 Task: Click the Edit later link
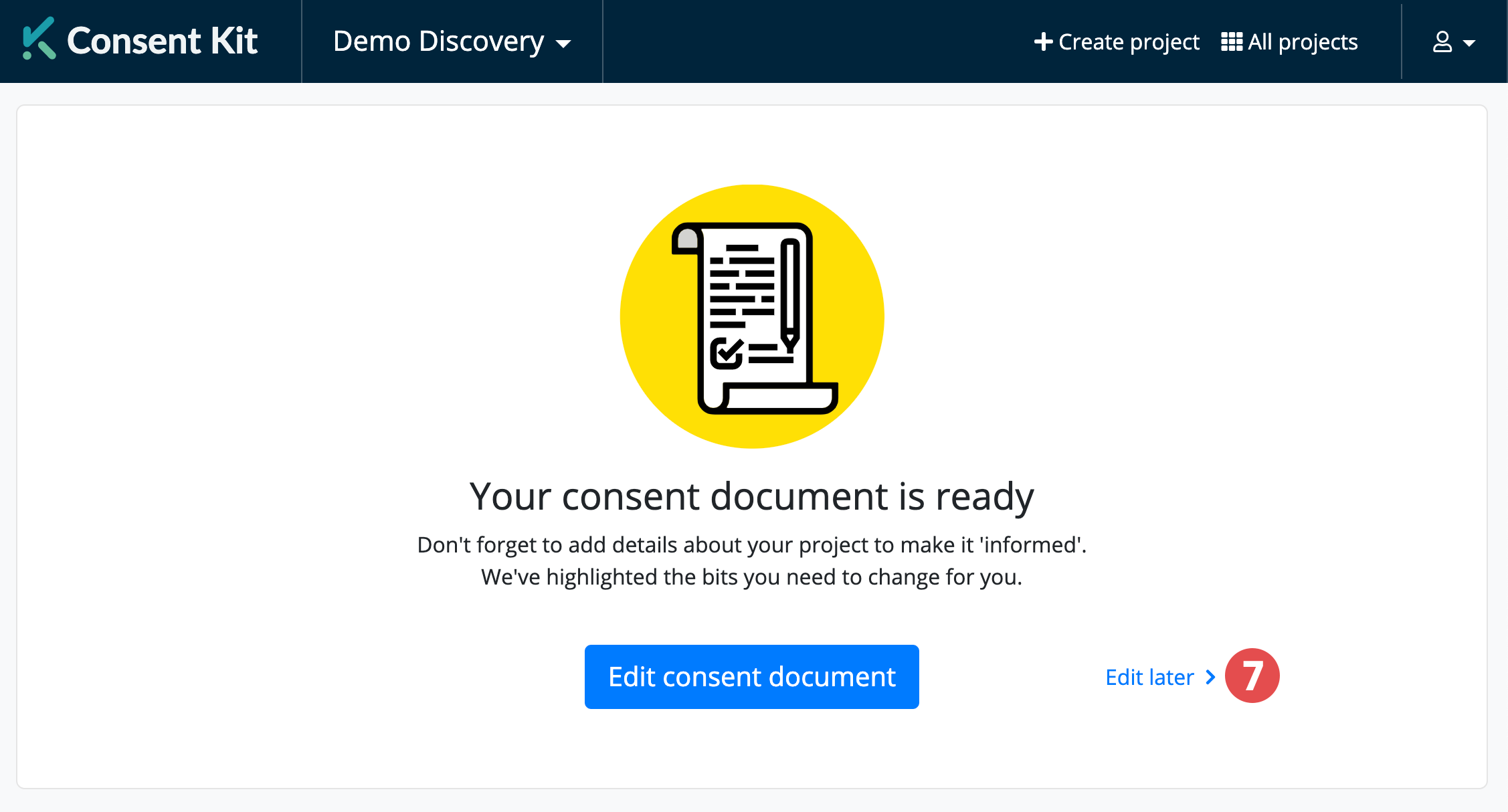[x=1149, y=677]
